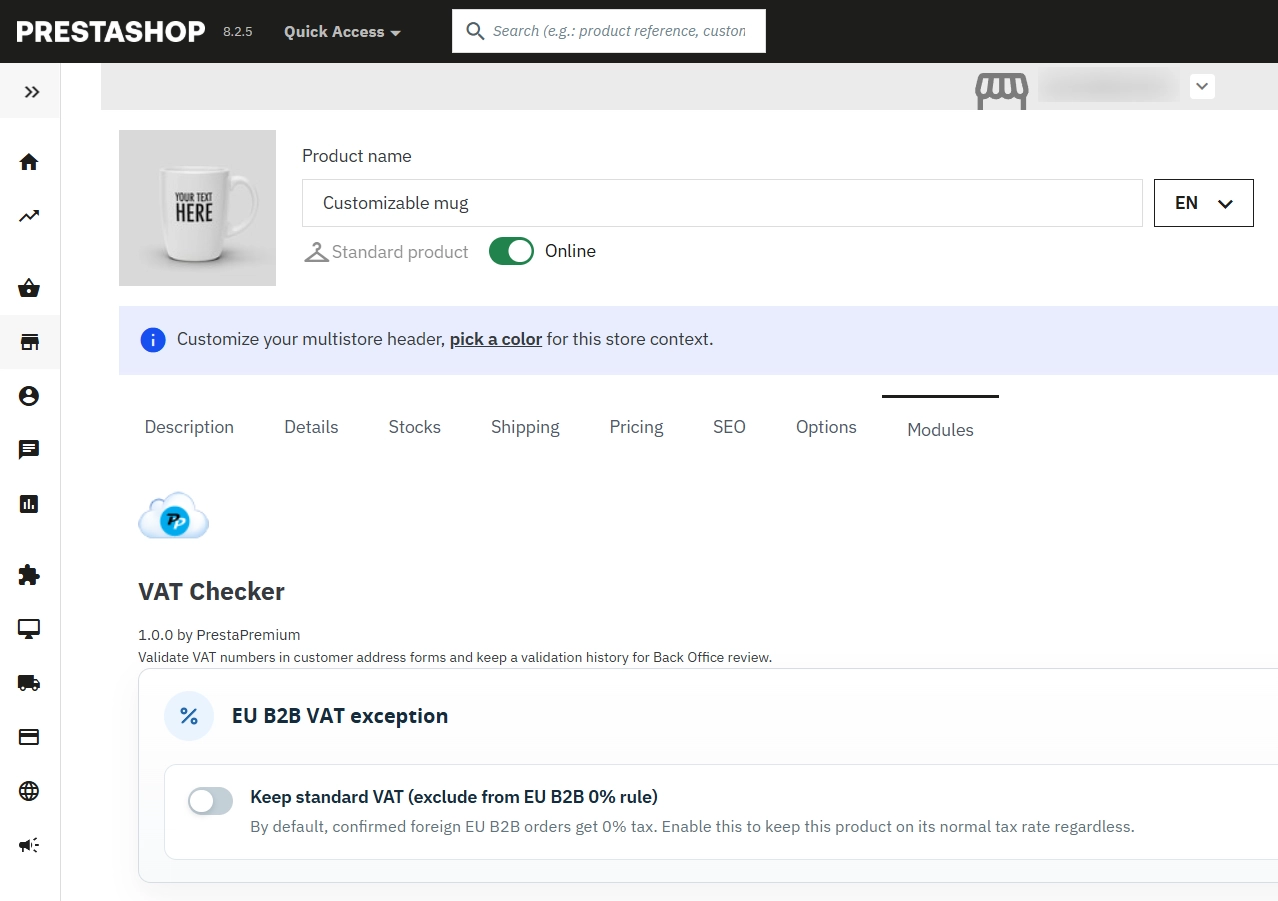The image size is (1278, 901).
Task: Click the PrestaPremium cloud module logo
Action: [x=173, y=516]
